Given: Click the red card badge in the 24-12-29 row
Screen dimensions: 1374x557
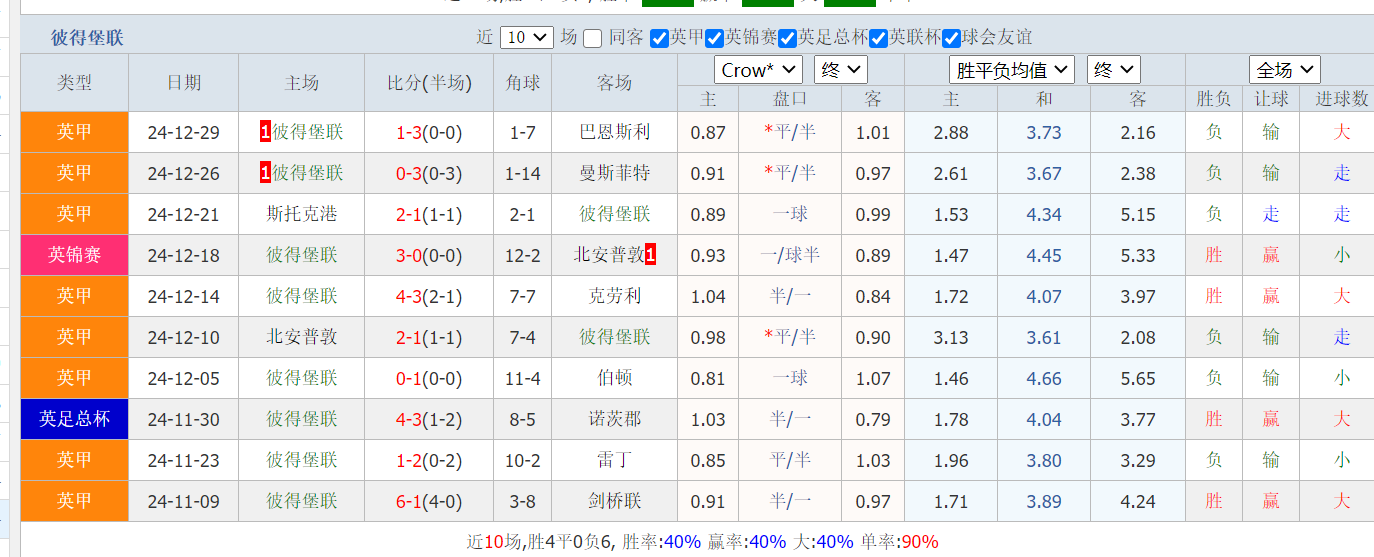Looking at the screenshot, I should pyautogui.click(x=265, y=132).
